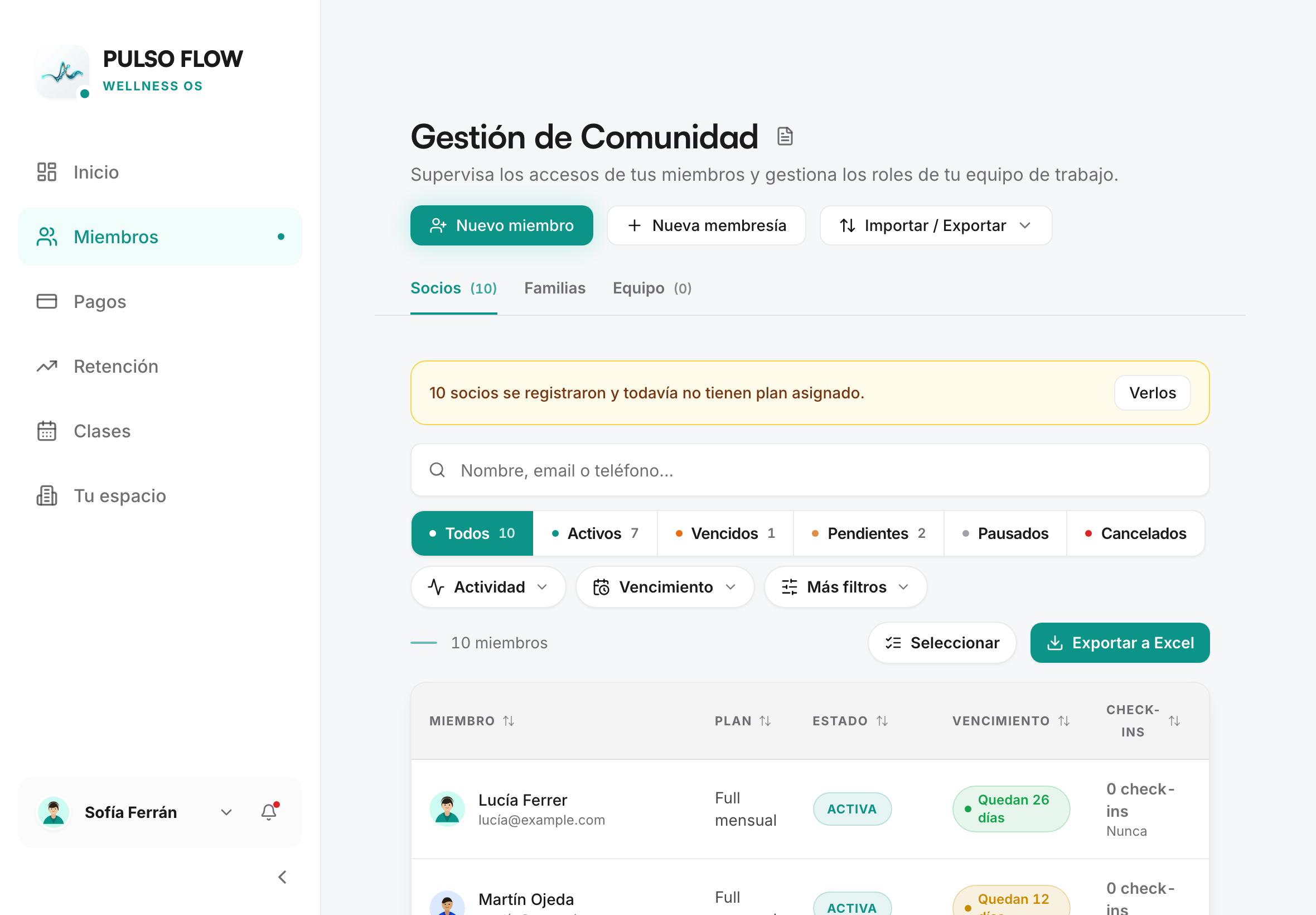Filter list by Pendientes
Screen dimensions: 1316x915
tap(869, 533)
